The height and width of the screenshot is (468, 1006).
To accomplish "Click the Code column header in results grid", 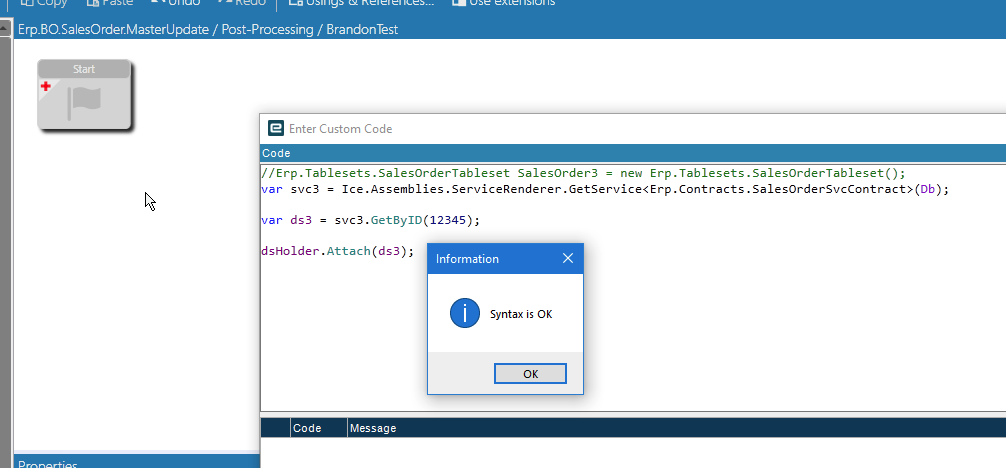I will point(319,428).
